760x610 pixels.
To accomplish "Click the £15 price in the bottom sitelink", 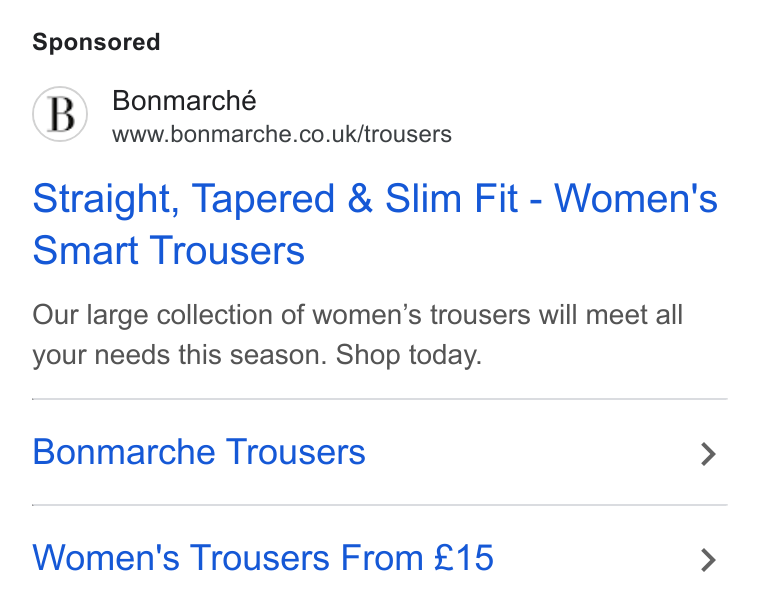I will click(463, 558).
